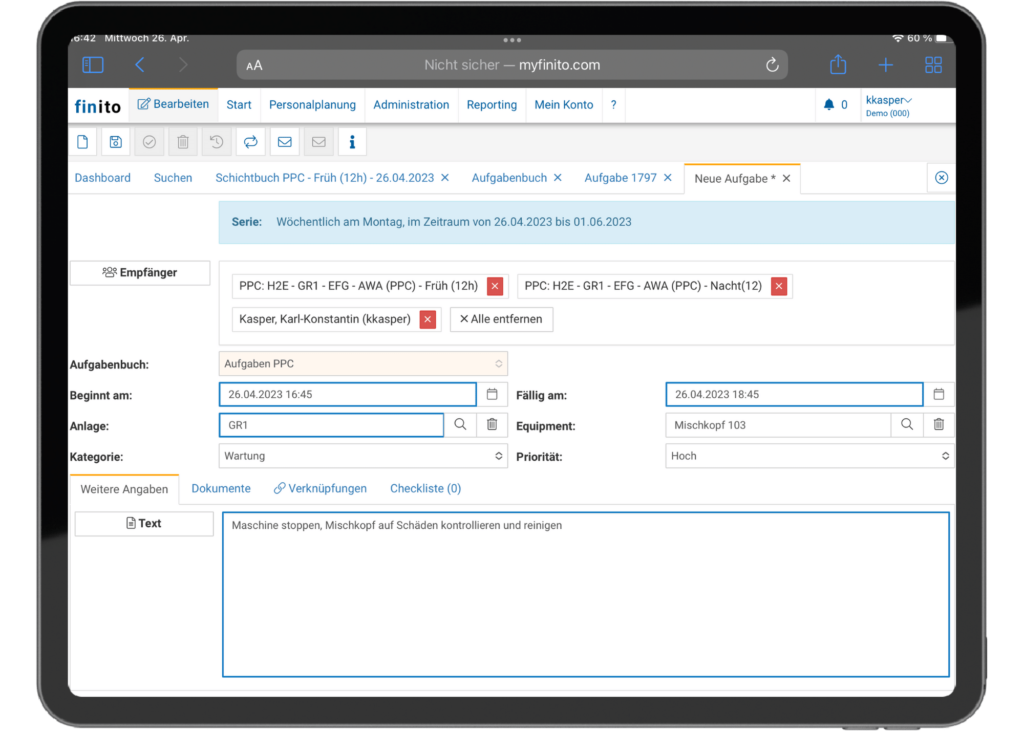Clear the Equipment field using the trash icon

[x=938, y=424]
